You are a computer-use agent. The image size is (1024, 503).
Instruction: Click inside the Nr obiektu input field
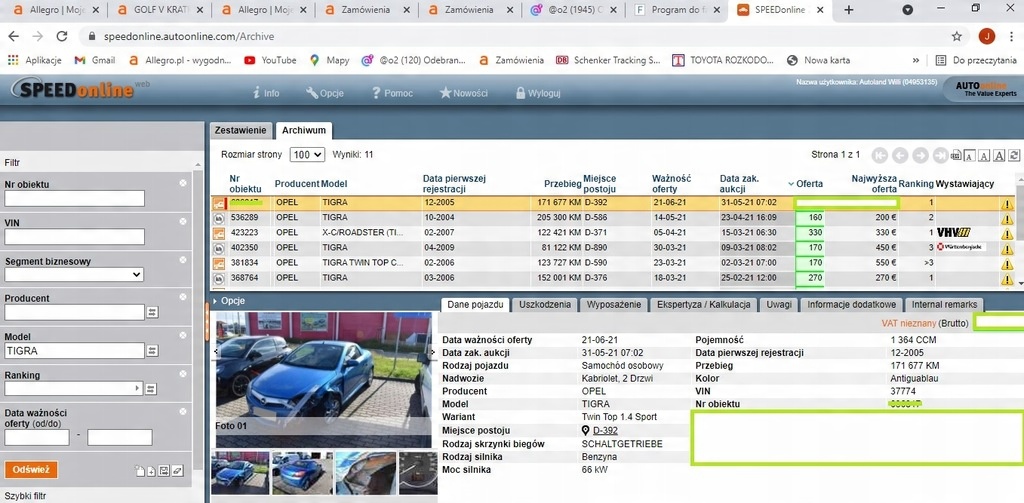pos(74,199)
